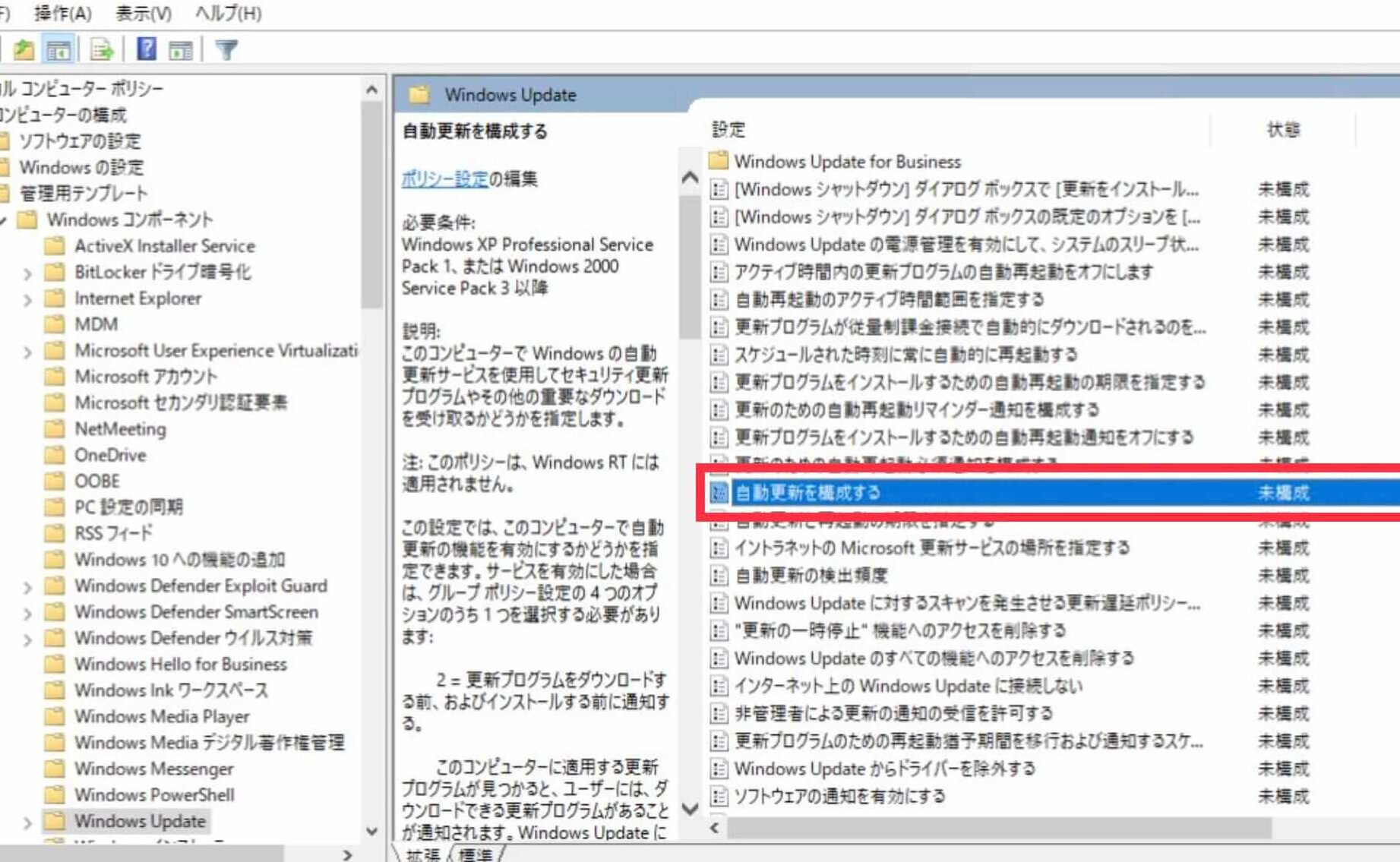Select the Windows 10 への機能の追加 tree item
The image size is (1400, 862).
point(180,560)
